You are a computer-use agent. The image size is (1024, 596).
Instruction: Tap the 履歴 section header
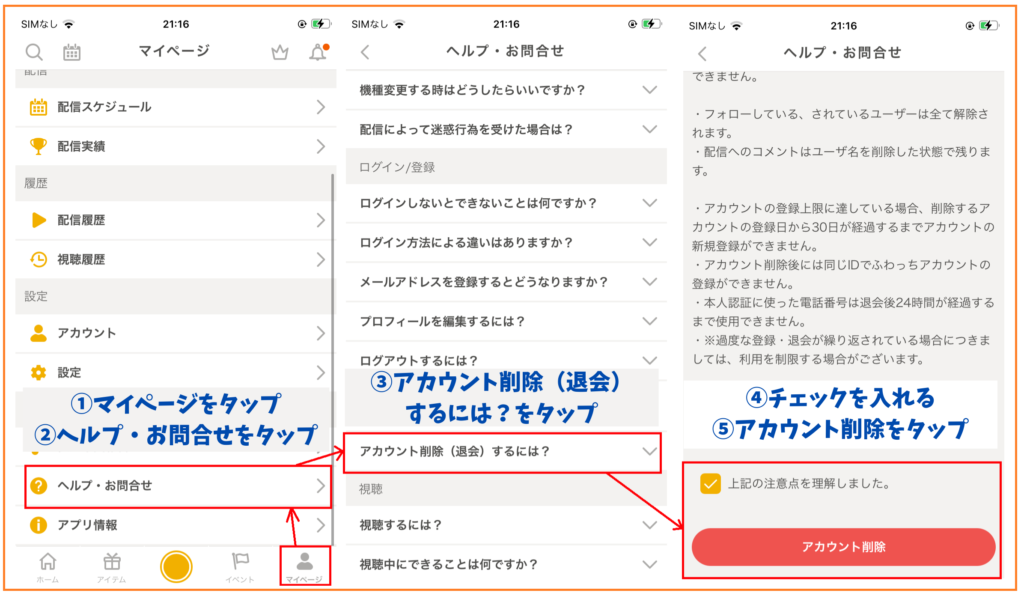pos(175,183)
